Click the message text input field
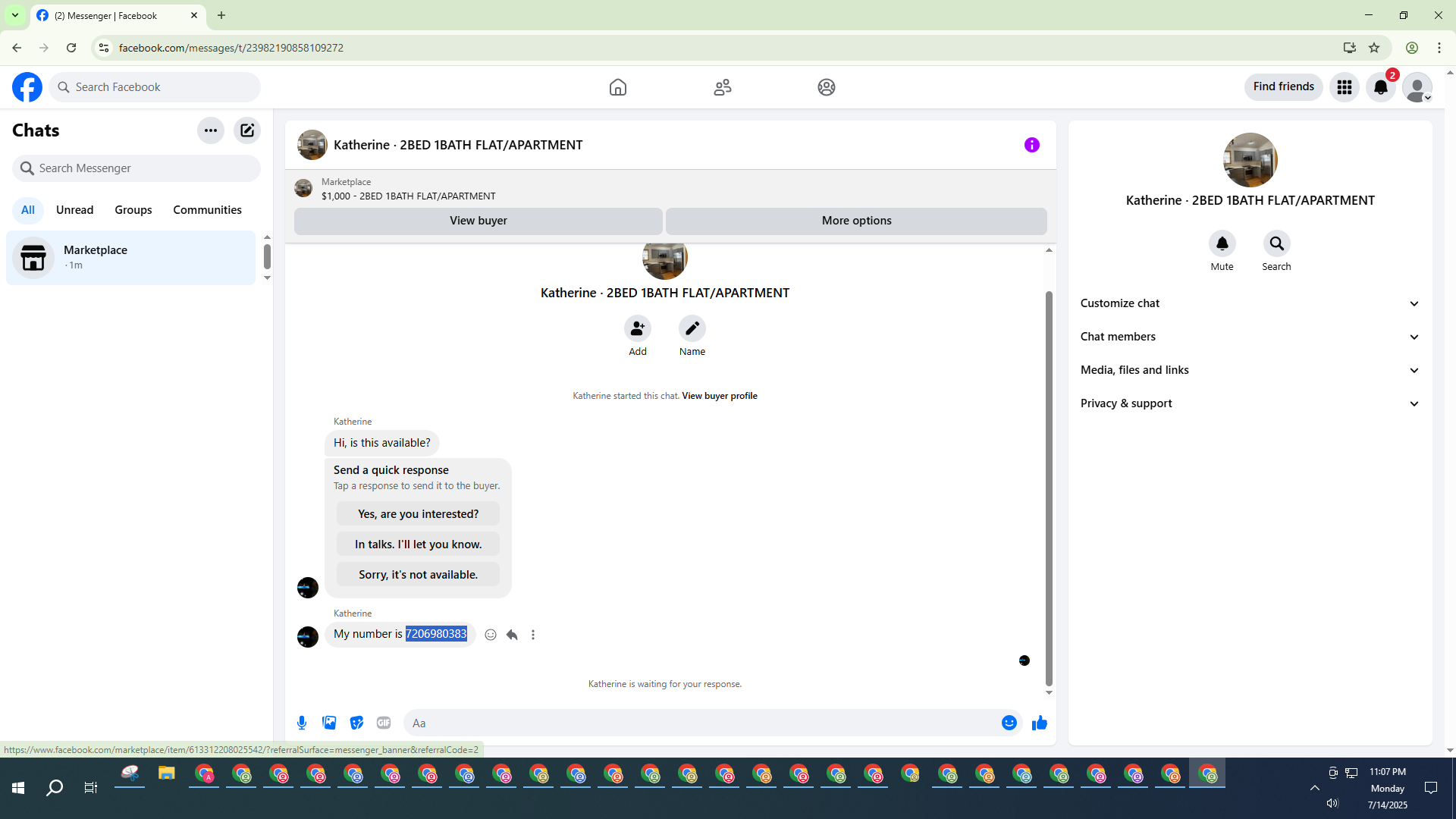Image resolution: width=1456 pixels, height=819 pixels. click(x=698, y=723)
